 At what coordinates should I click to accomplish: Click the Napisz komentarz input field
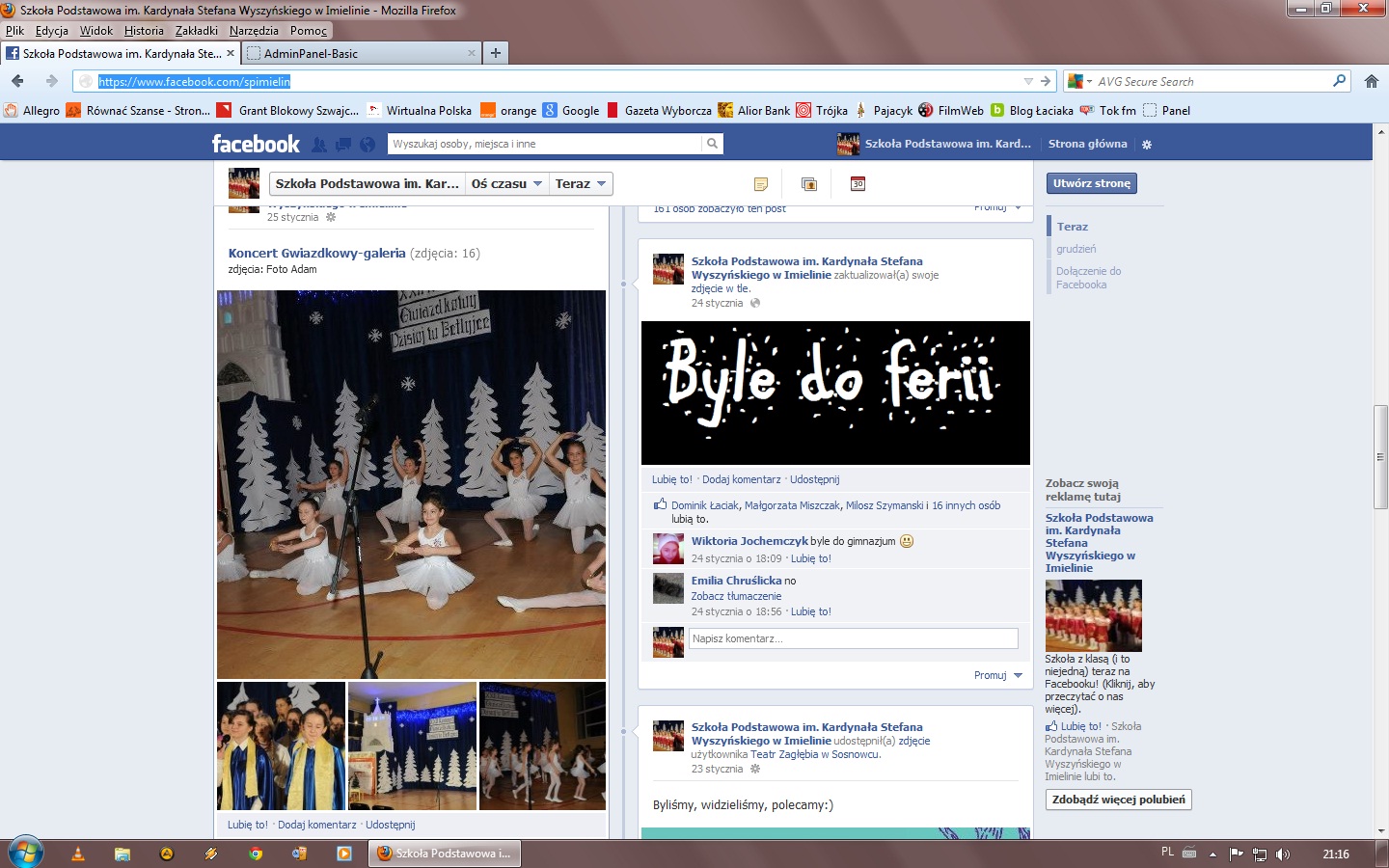point(853,638)
